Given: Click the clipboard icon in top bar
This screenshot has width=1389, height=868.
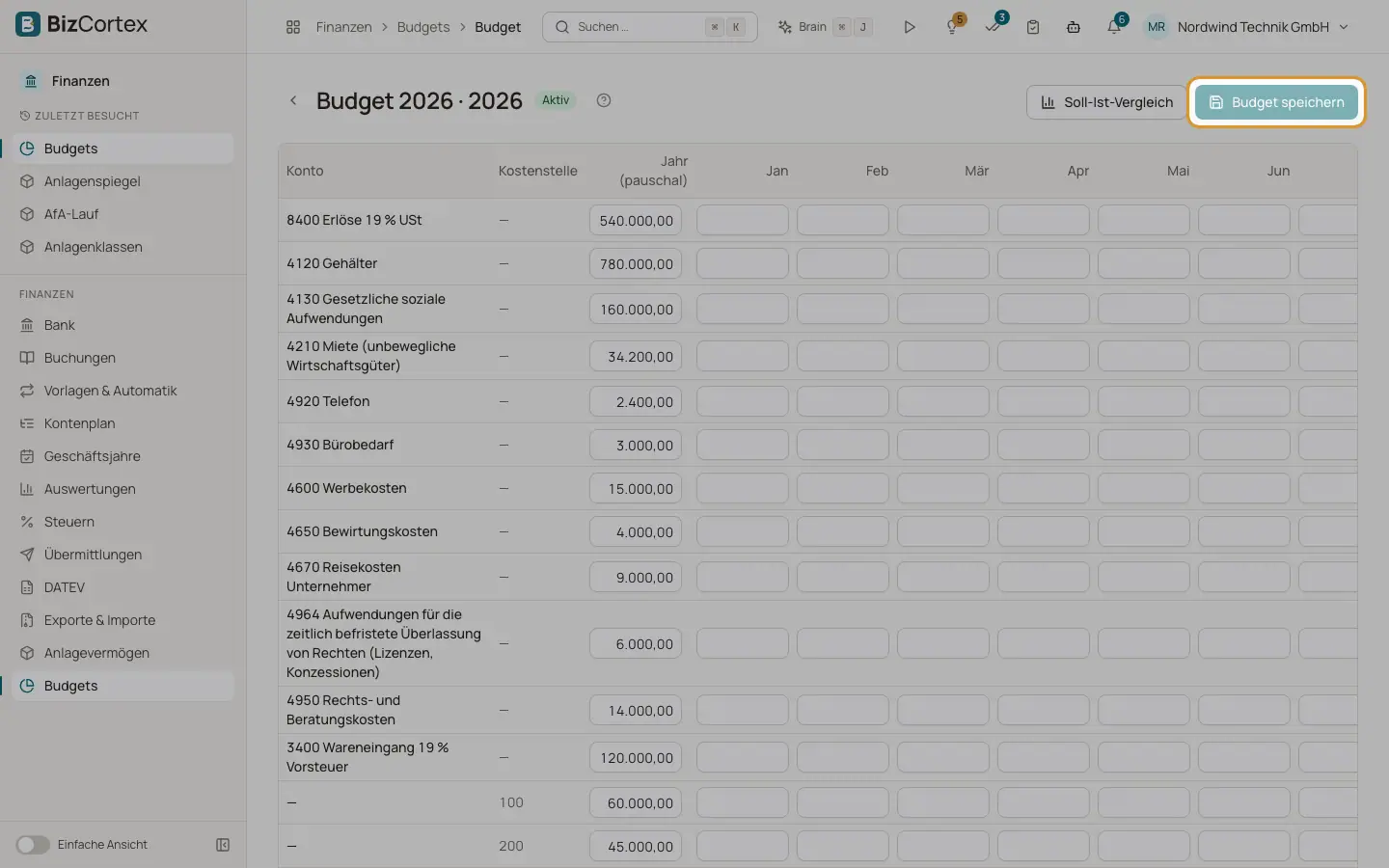Looking at the screenshot, I should click(x=1033, y=27).
